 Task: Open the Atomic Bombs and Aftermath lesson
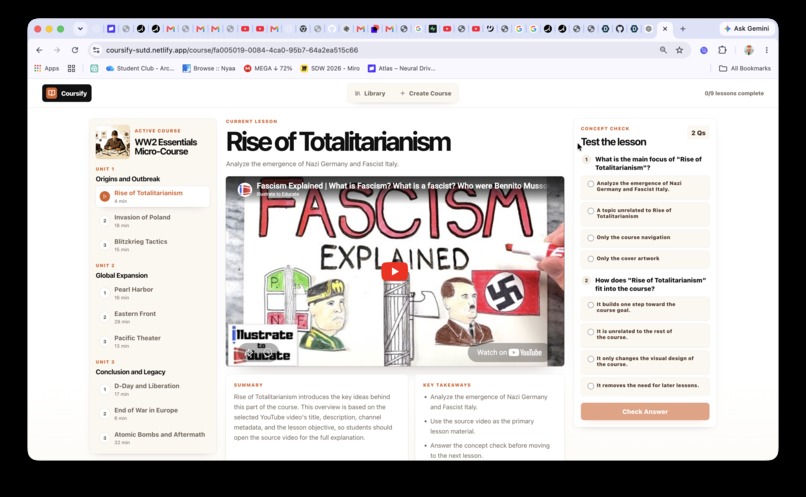pos(153,438)
